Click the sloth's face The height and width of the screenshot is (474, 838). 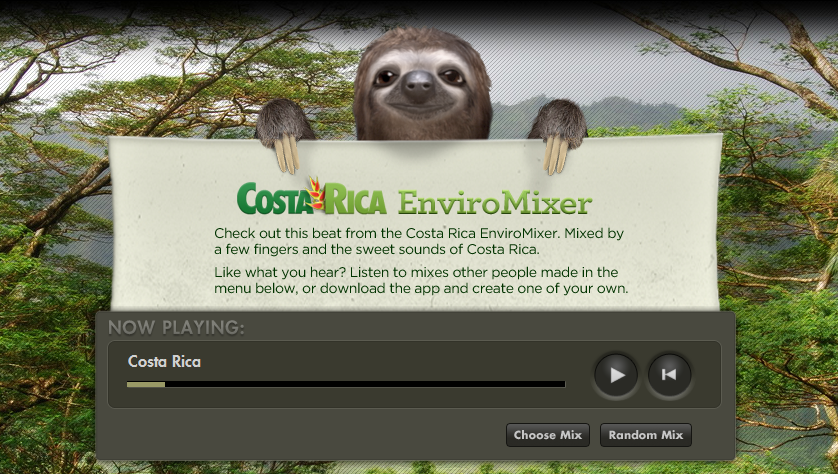[421, 86]
